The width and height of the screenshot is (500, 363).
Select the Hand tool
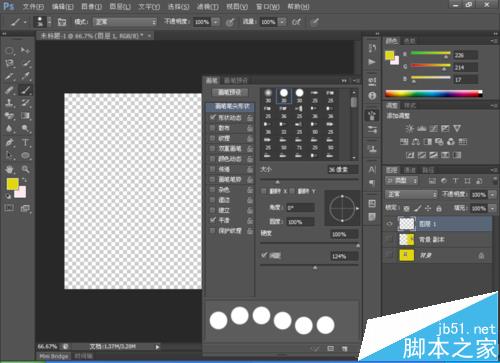9,169
